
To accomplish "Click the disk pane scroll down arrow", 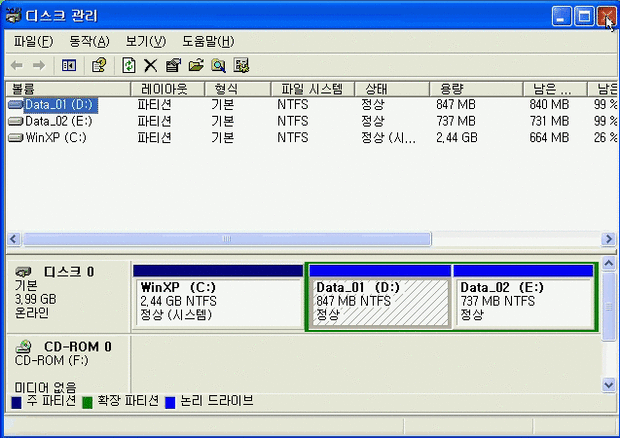I will point(609,385).
